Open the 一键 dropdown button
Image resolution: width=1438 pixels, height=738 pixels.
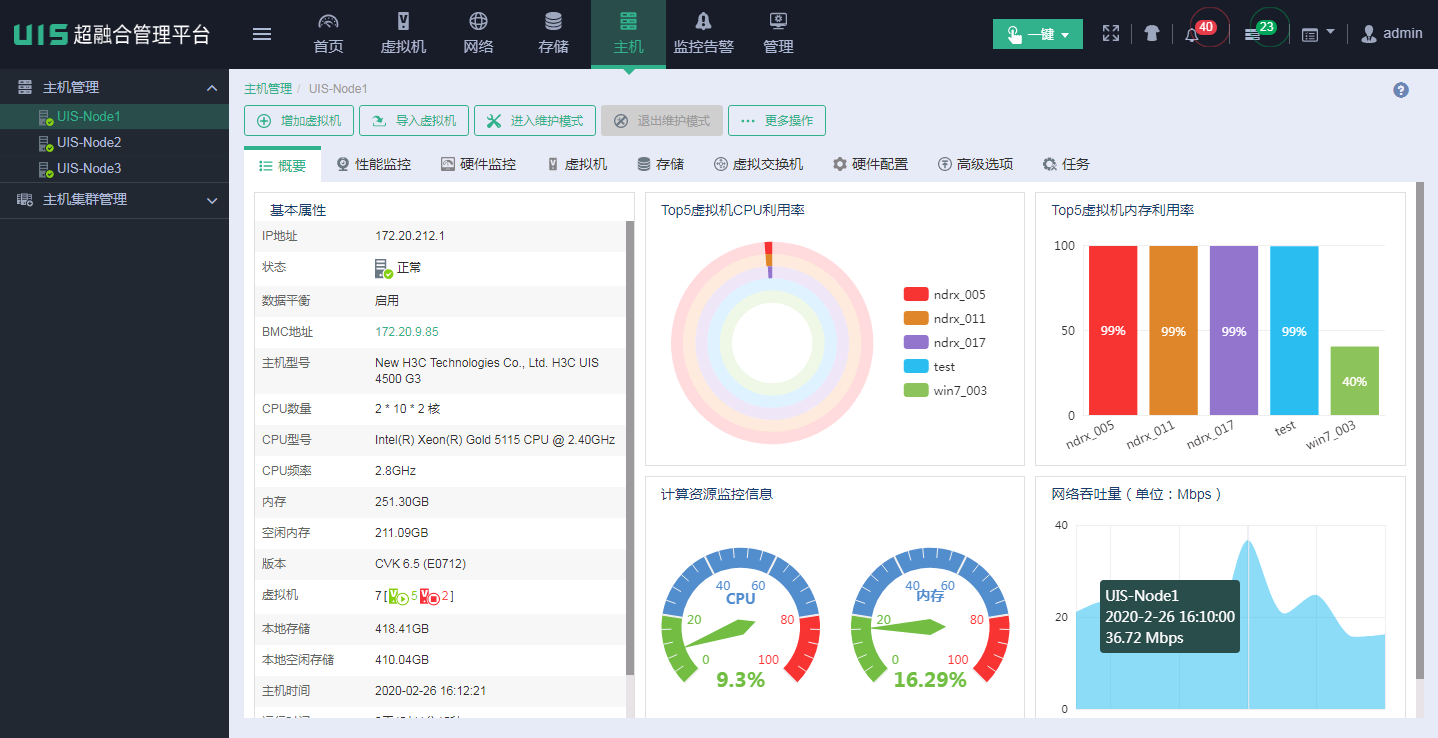click(1038, 34)
